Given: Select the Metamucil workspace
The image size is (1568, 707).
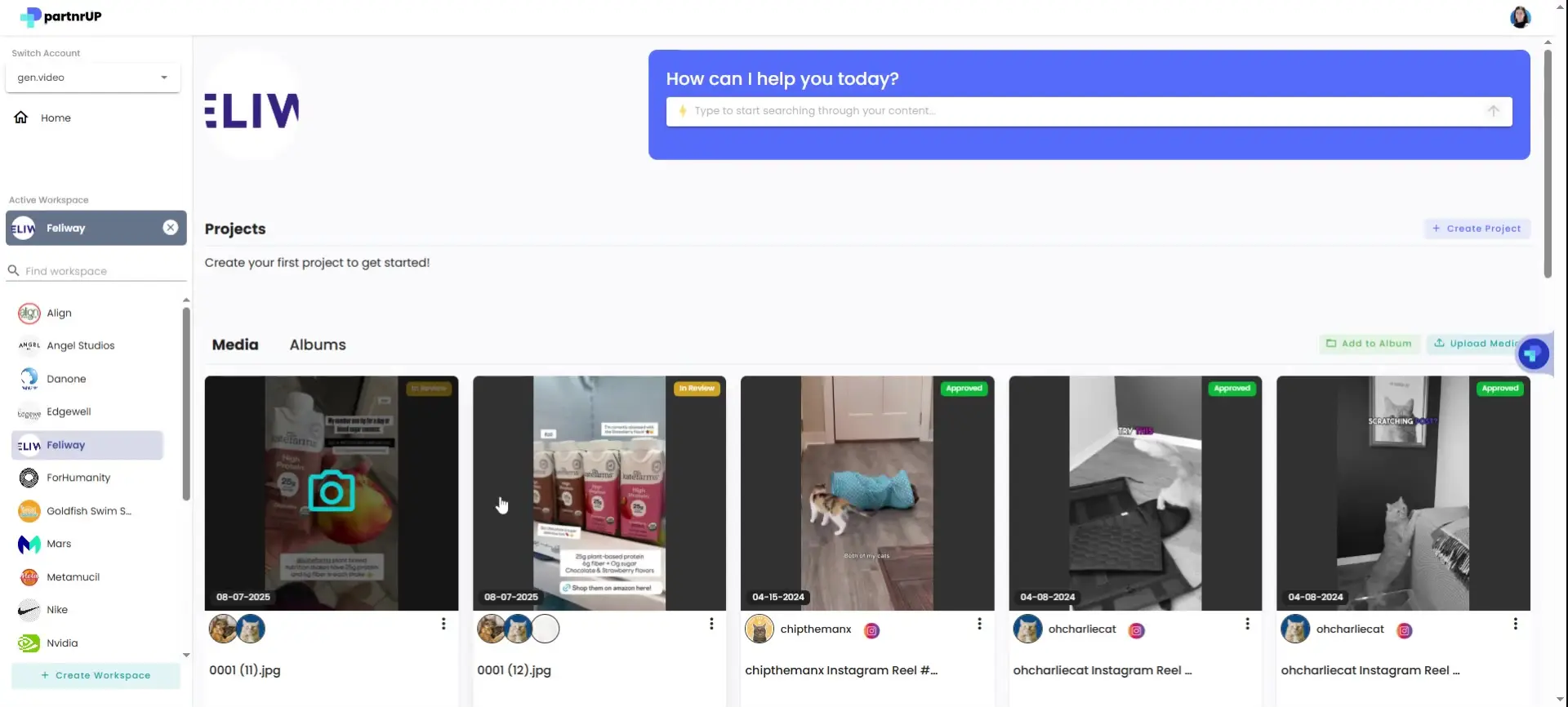Looking at the screenshot, I should pos(87,577).
